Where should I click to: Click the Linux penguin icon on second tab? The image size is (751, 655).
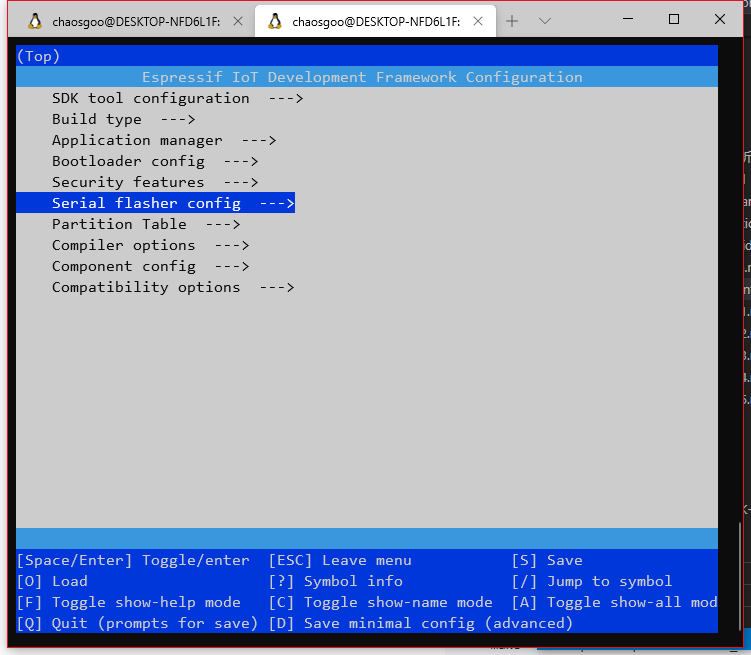pyautogui.click(x=275, y=22)
